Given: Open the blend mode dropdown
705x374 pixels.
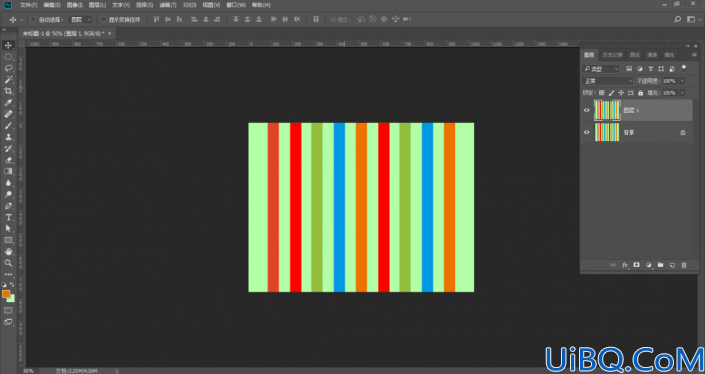Looking at the screenshot, I should click(607, 81).
